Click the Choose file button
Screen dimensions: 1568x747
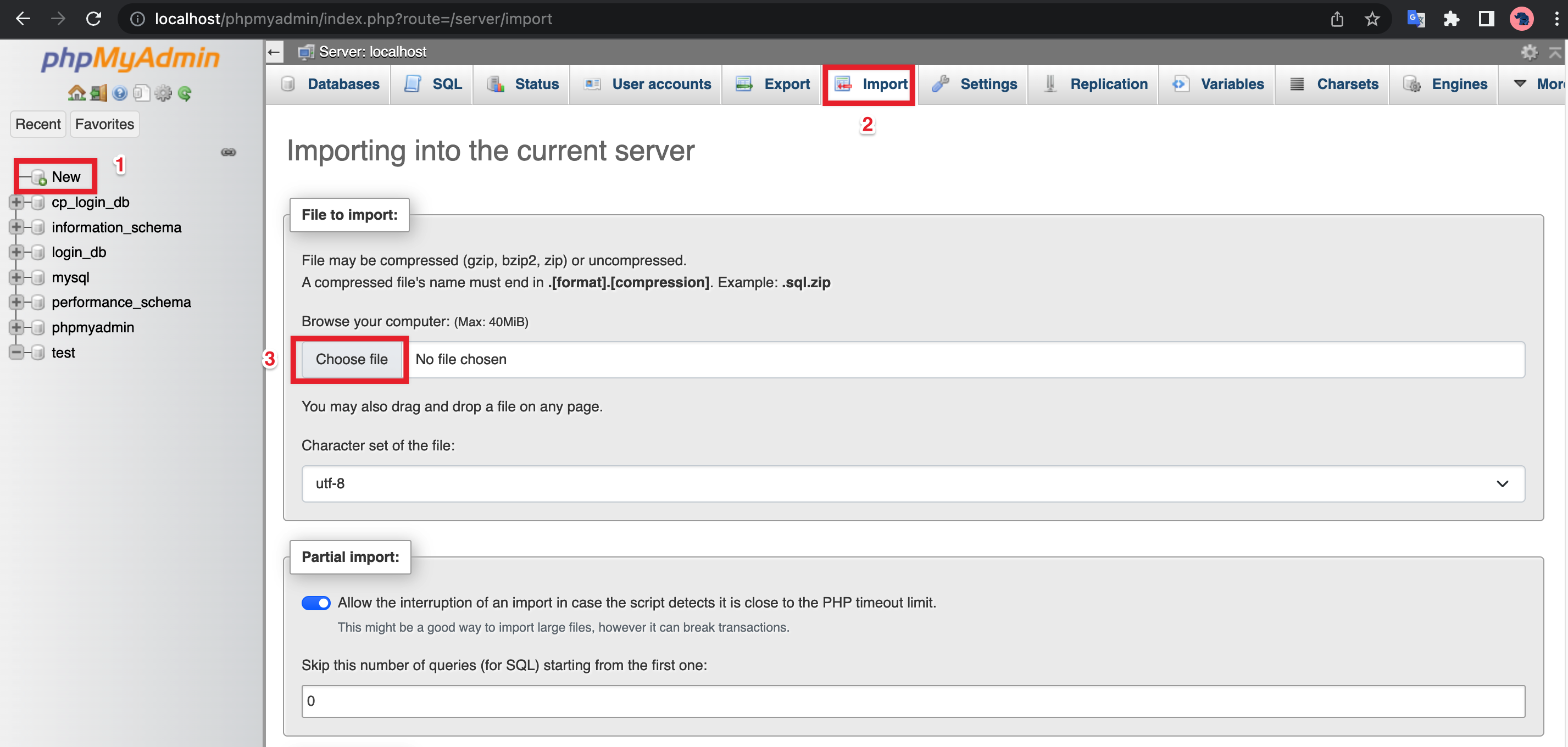351,360
